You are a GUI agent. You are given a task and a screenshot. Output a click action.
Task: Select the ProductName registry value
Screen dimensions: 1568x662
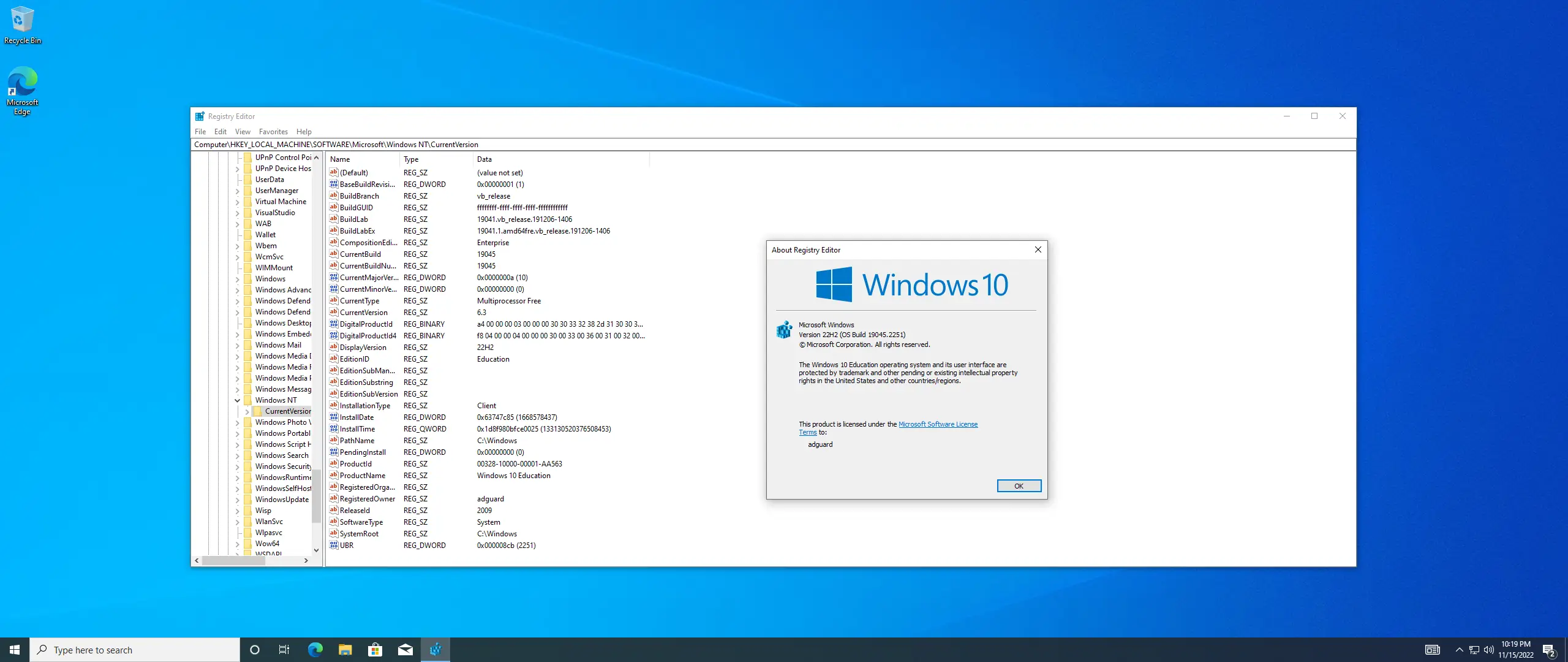coord(363,476)
